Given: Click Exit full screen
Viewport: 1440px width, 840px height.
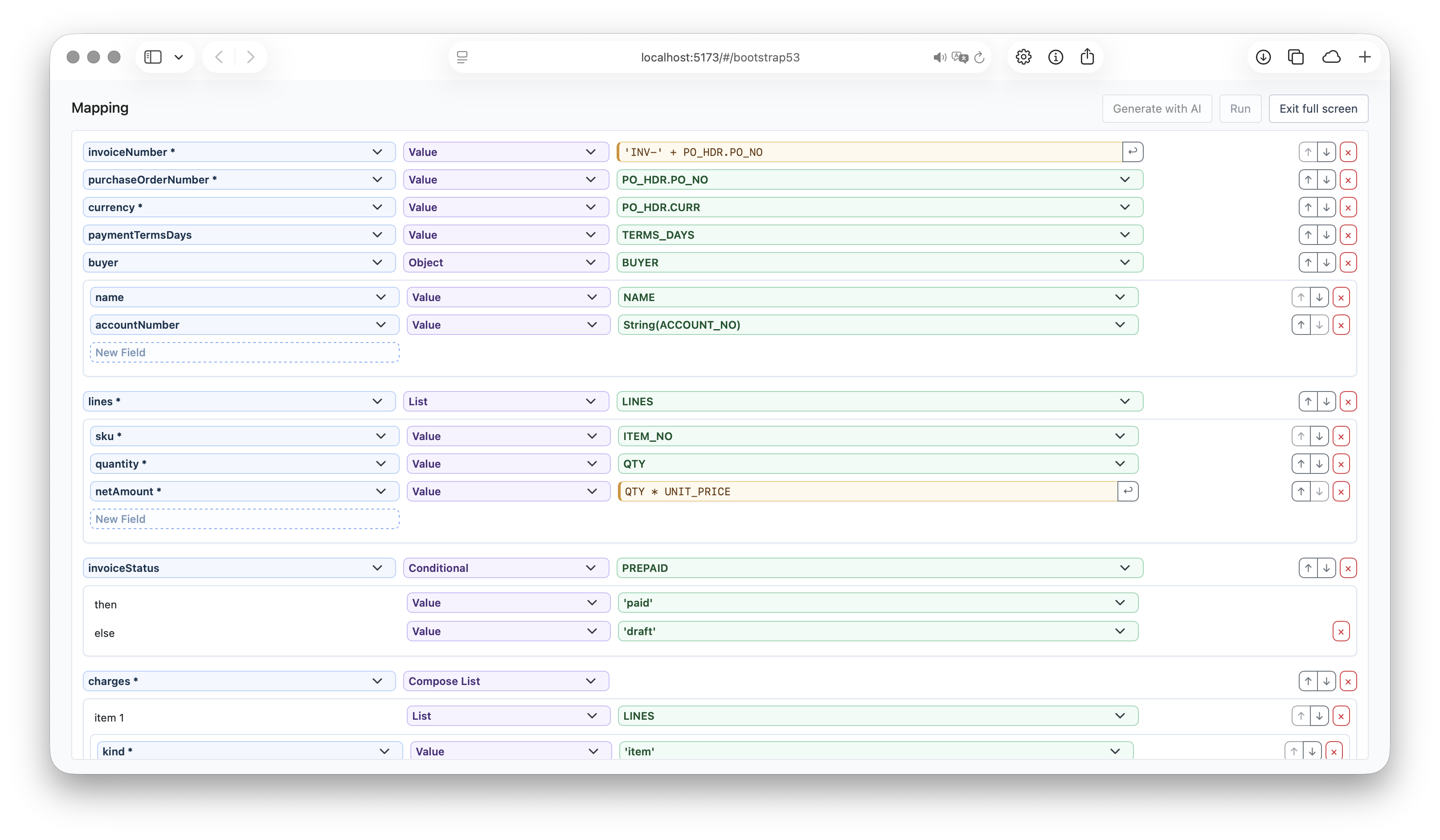Looking at the screenshot, I should coord(1318,109).
